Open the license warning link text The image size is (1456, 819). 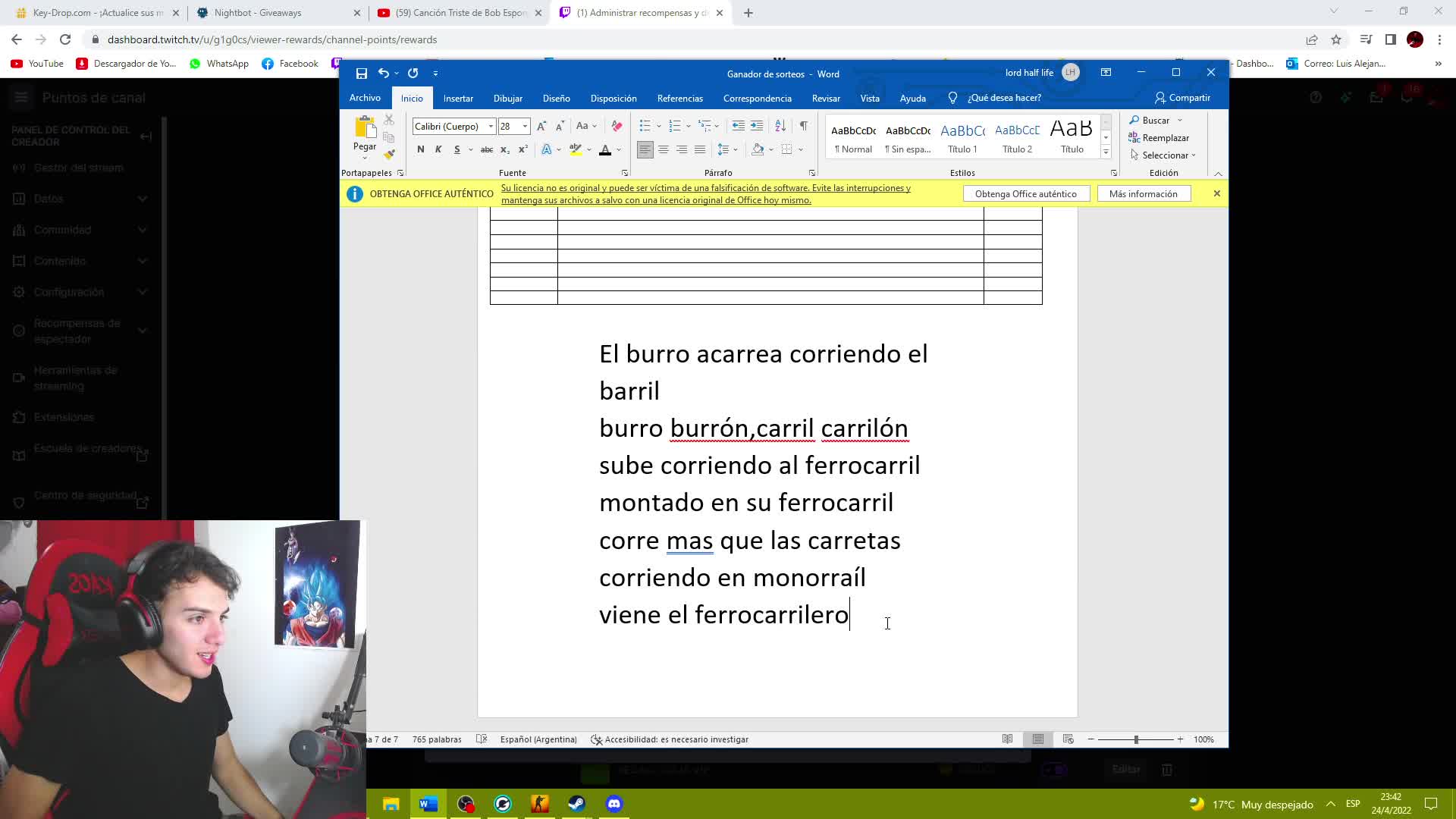tap(706, 194)
